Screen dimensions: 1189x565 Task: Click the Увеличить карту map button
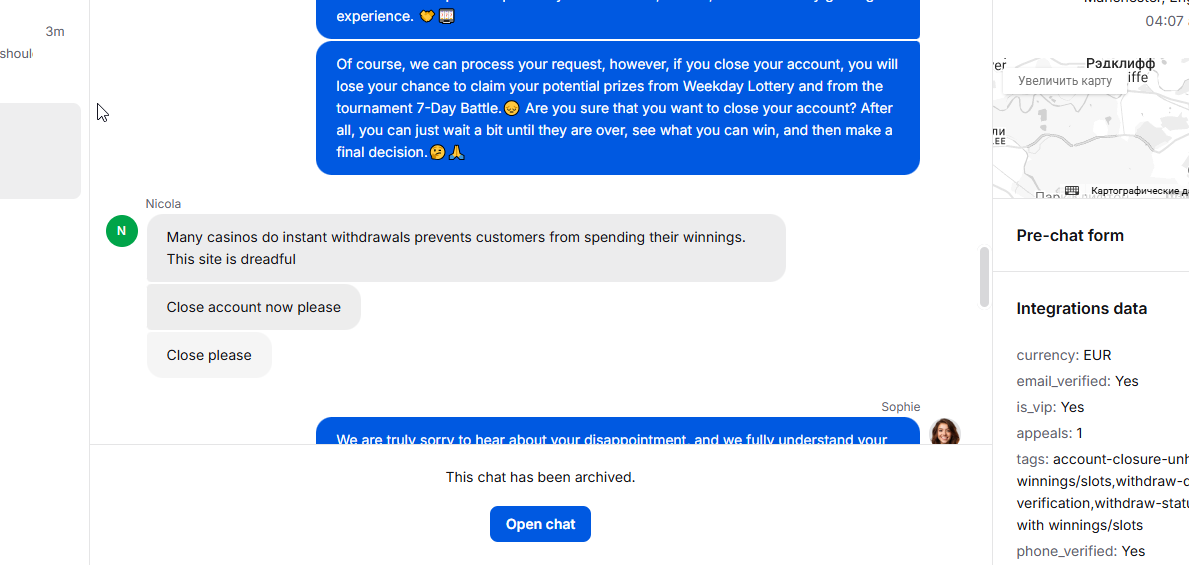point(1065,80)
